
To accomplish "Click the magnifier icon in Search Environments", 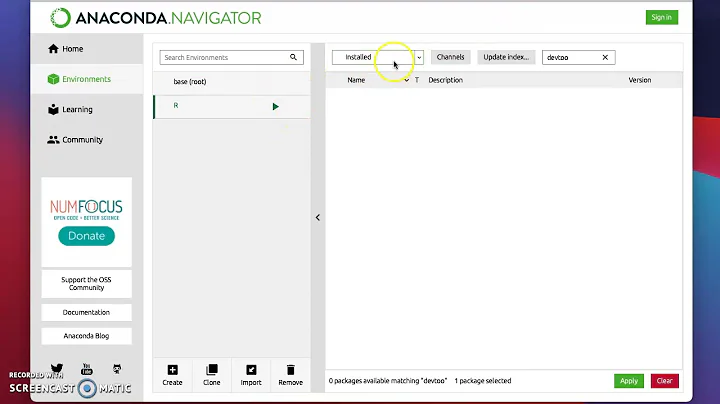I will pyautogui.click(x=293, y=57).
